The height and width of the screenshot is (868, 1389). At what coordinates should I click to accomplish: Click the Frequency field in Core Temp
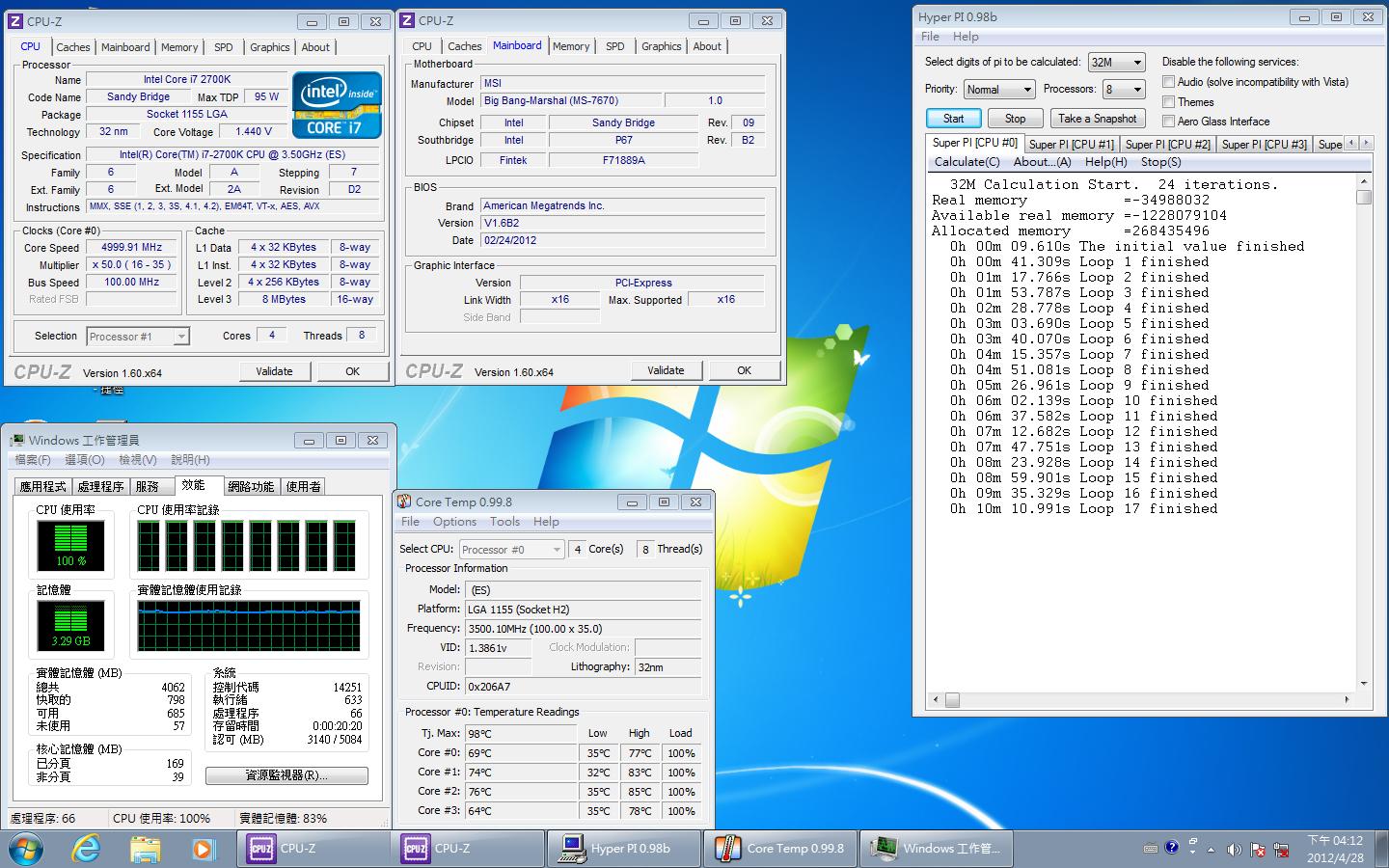[583, 629]
